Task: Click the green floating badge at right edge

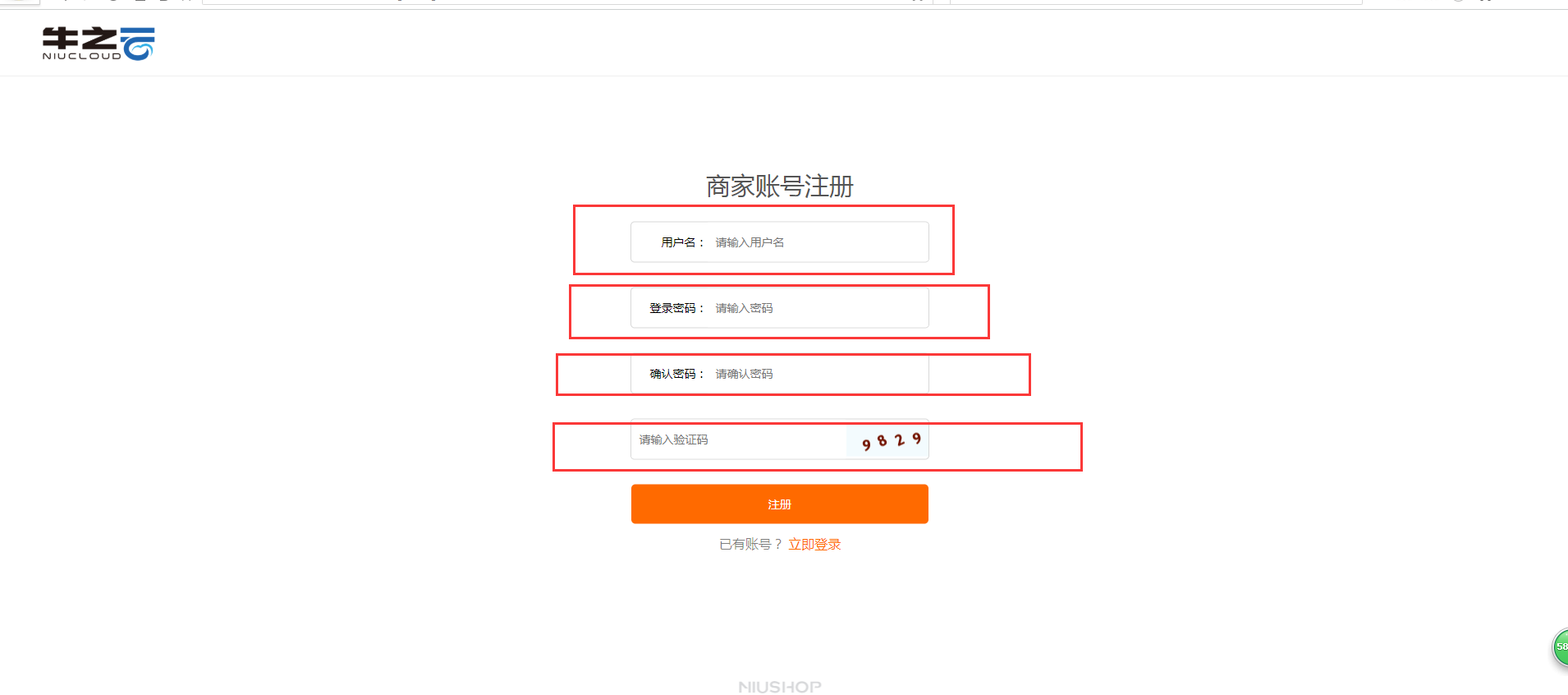Action: 1560,647
